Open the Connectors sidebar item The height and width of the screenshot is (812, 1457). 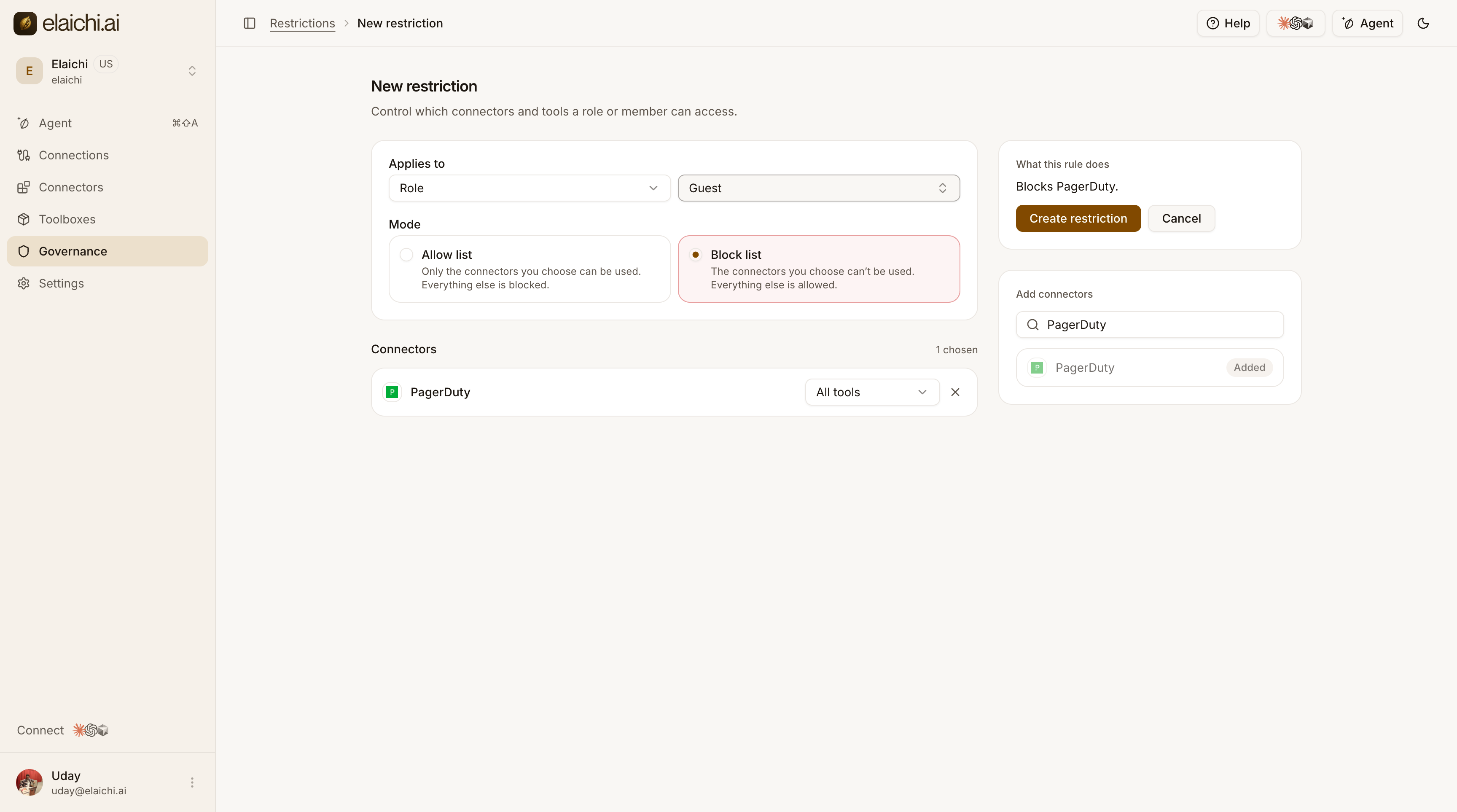(x=108, y=187)
